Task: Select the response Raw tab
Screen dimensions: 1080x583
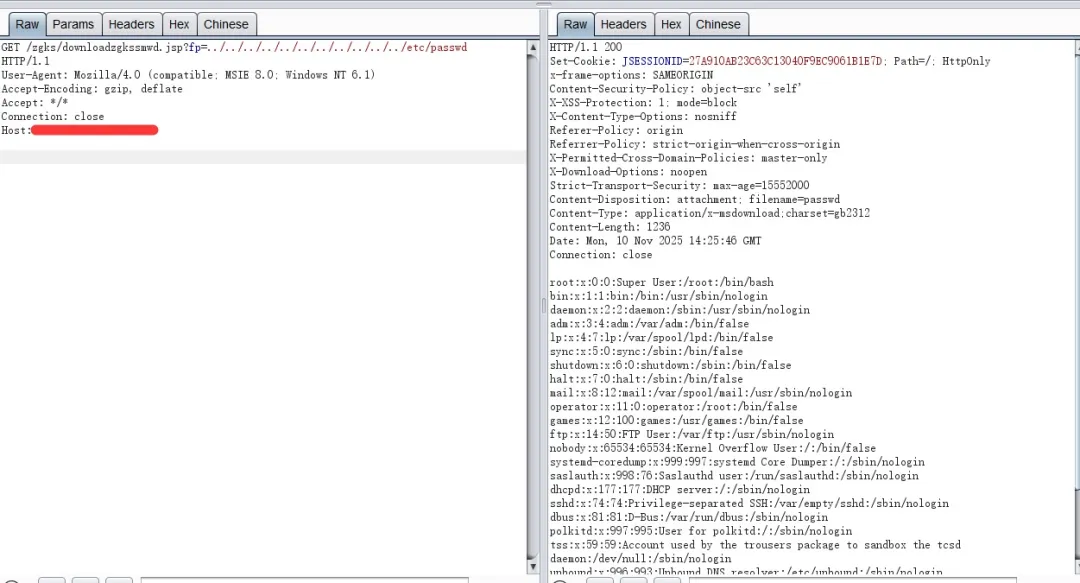Action: (575, 24)
